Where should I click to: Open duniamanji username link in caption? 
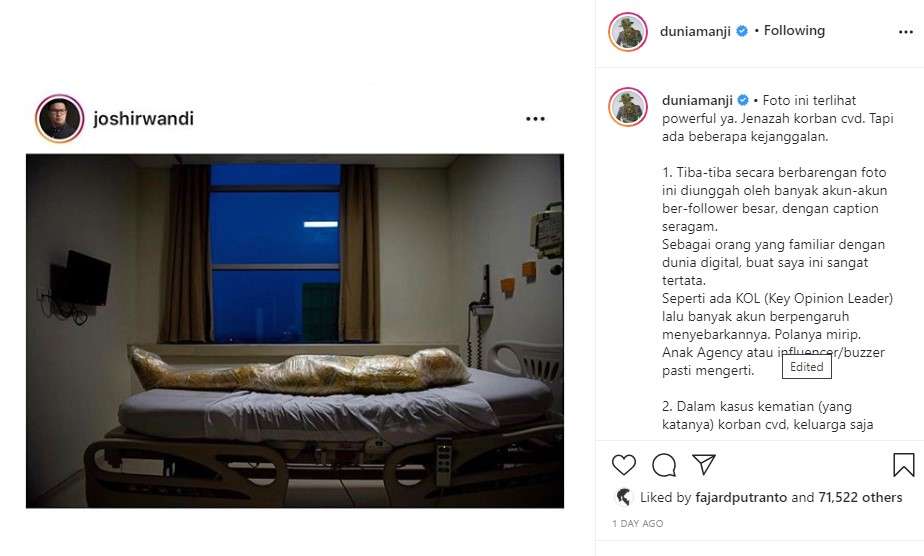click(x=697, y=101)
